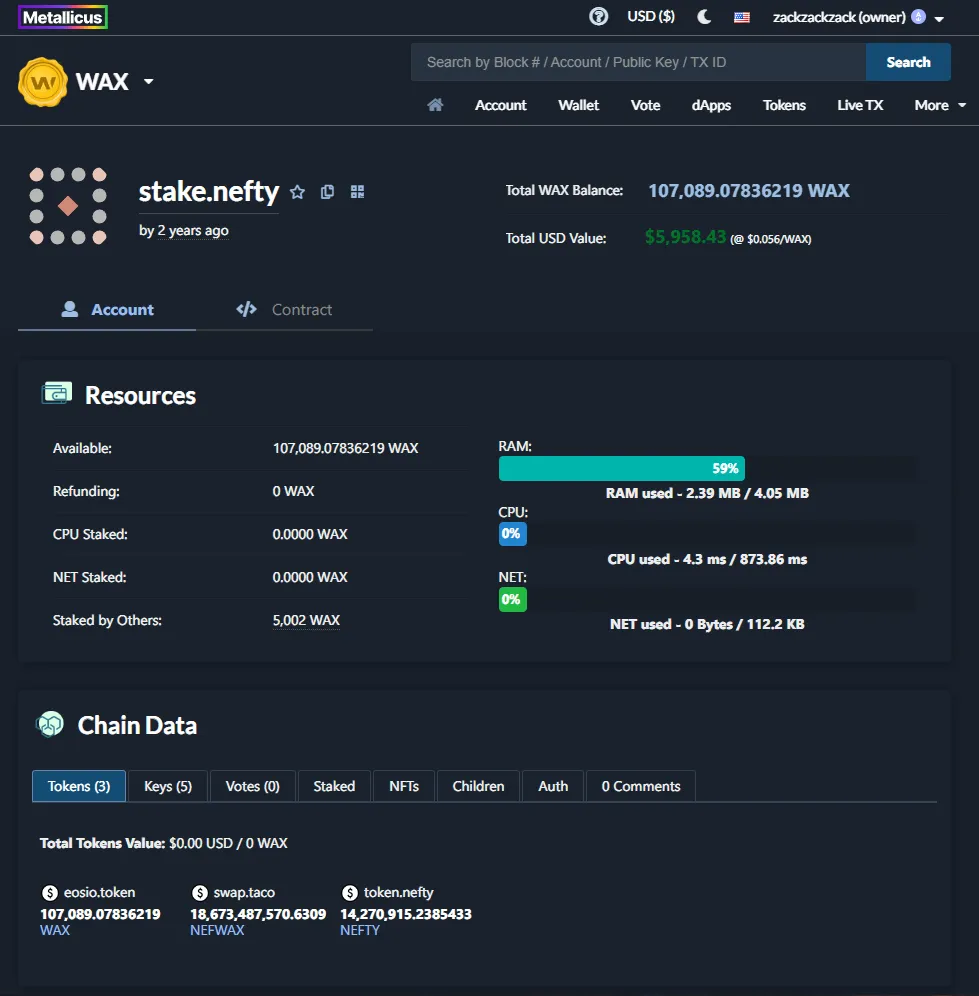Screen dimensions: 979x996
Task: Click the 5,002 WAX staked by others link
Action: 306,620
